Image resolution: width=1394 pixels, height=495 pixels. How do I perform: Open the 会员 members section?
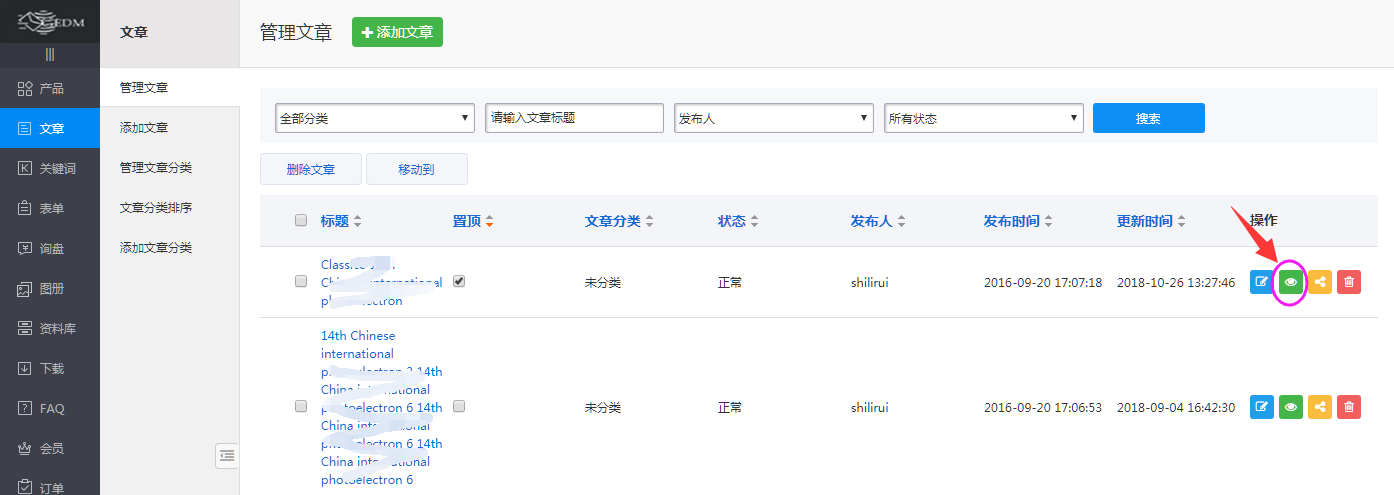[x=50, y=449]
